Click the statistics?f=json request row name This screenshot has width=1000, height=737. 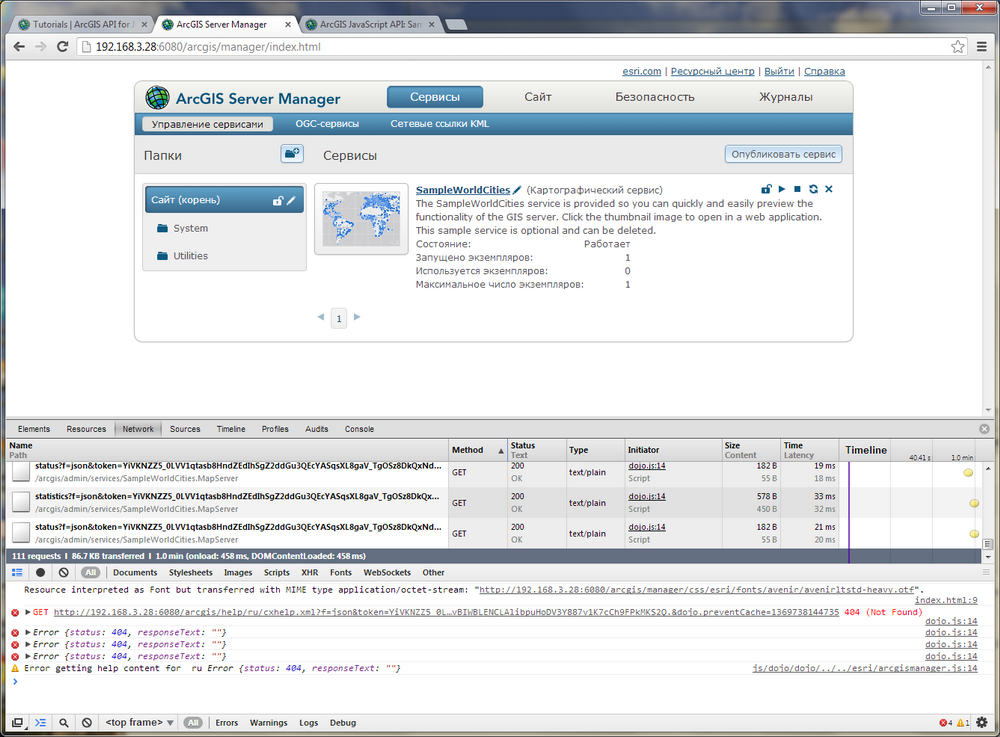(237, 497)
